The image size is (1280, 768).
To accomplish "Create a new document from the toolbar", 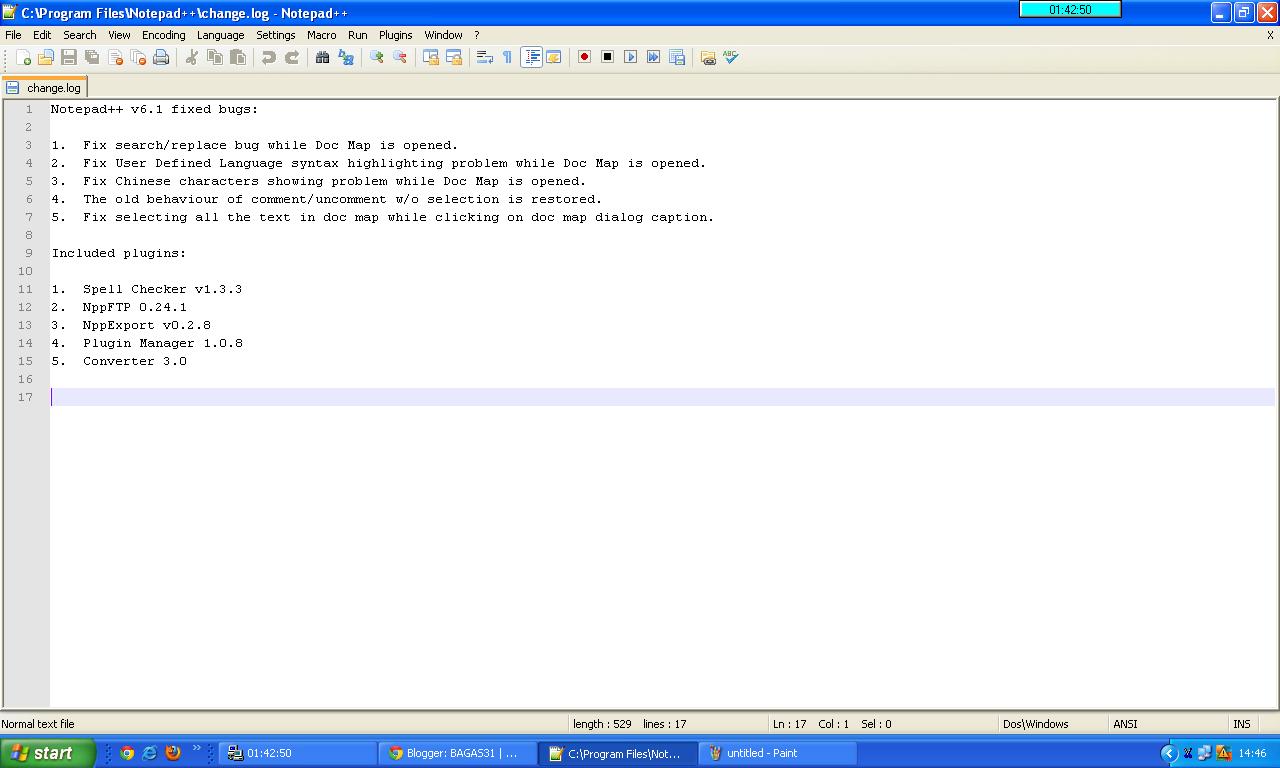I will pyautogui.click(x=23, y=57).
